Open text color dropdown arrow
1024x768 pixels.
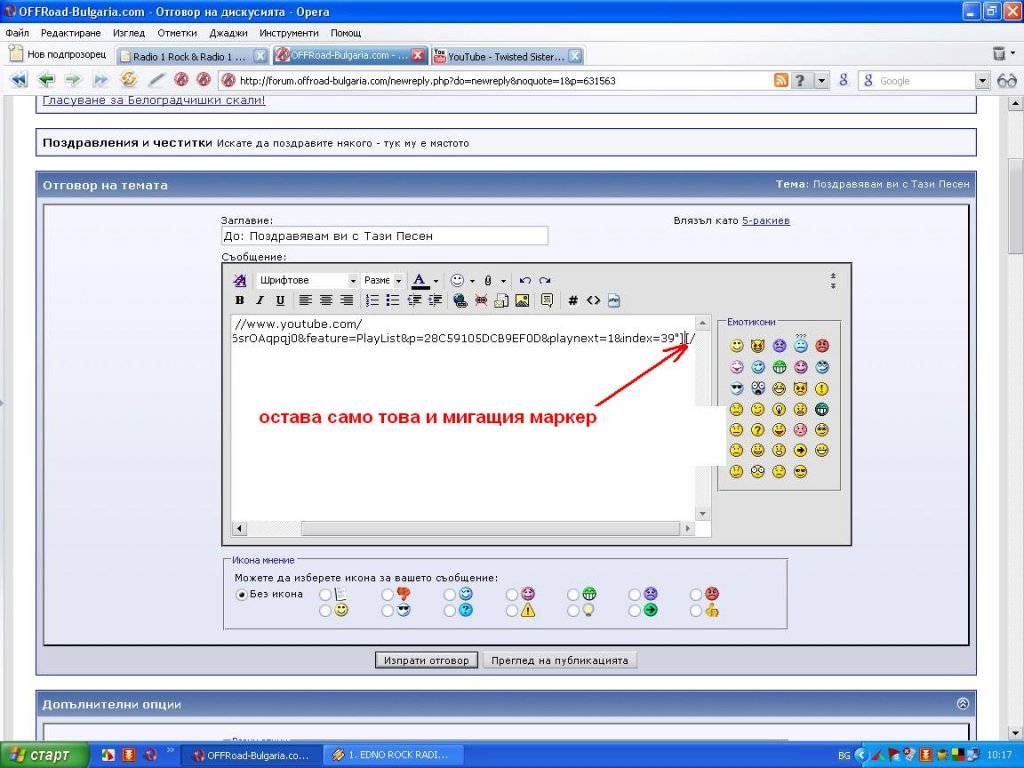[436, 281]
